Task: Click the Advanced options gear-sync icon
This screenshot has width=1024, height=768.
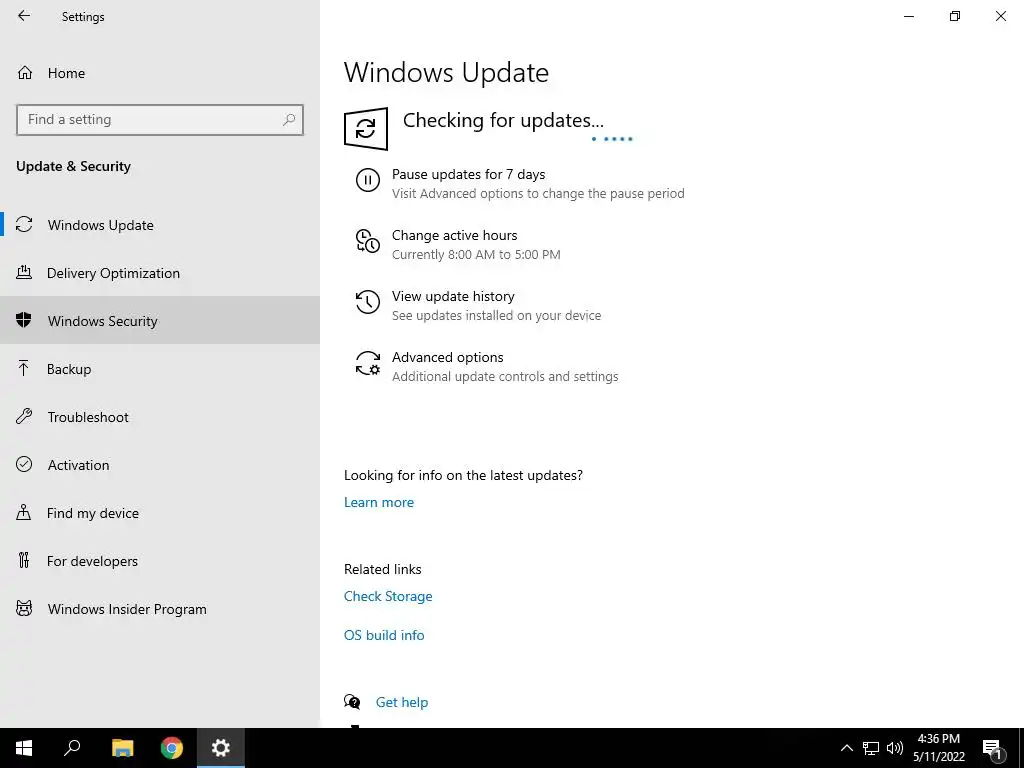Action: 368,363
